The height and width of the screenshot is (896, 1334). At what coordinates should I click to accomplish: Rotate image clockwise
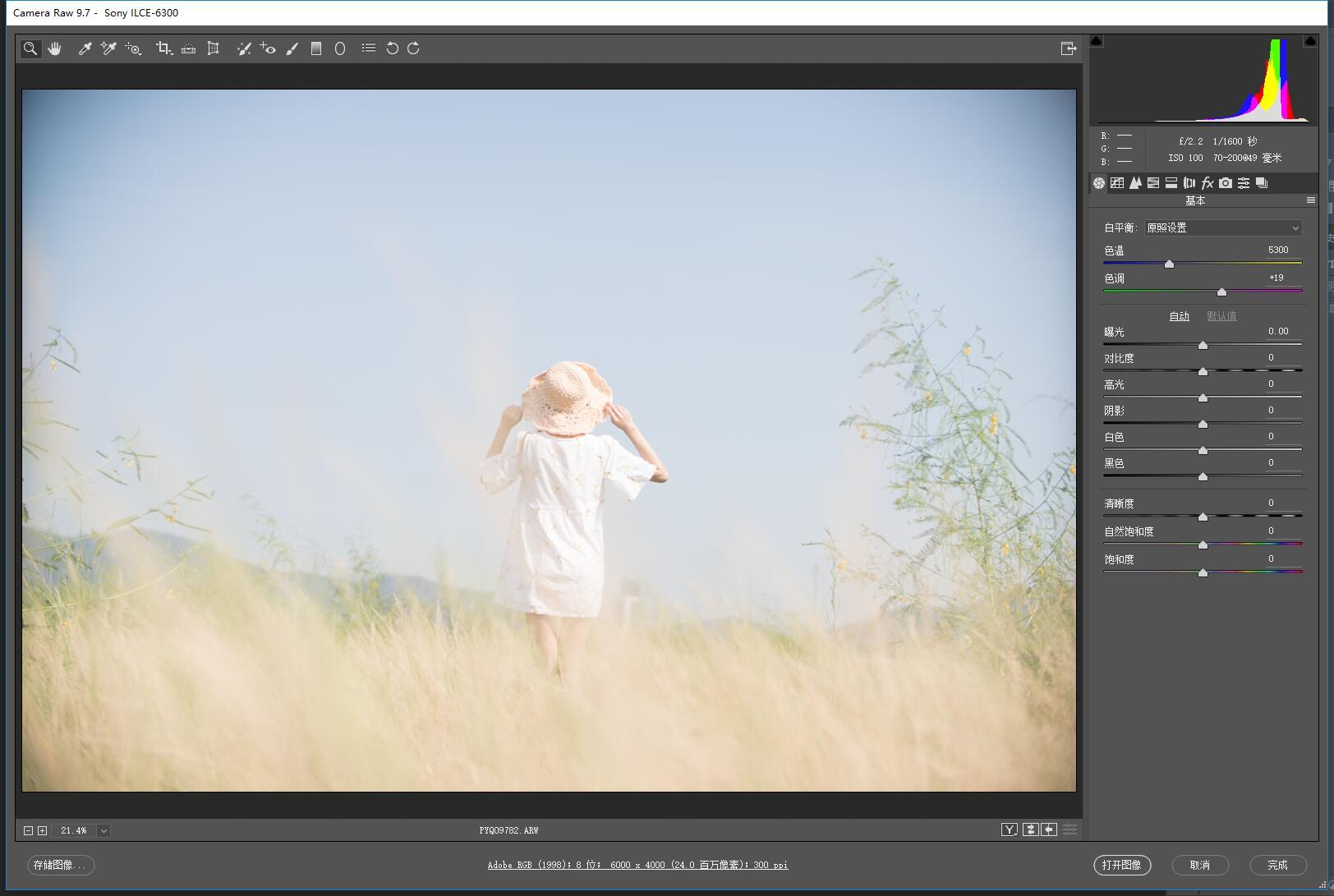click(x=413, y=48)
